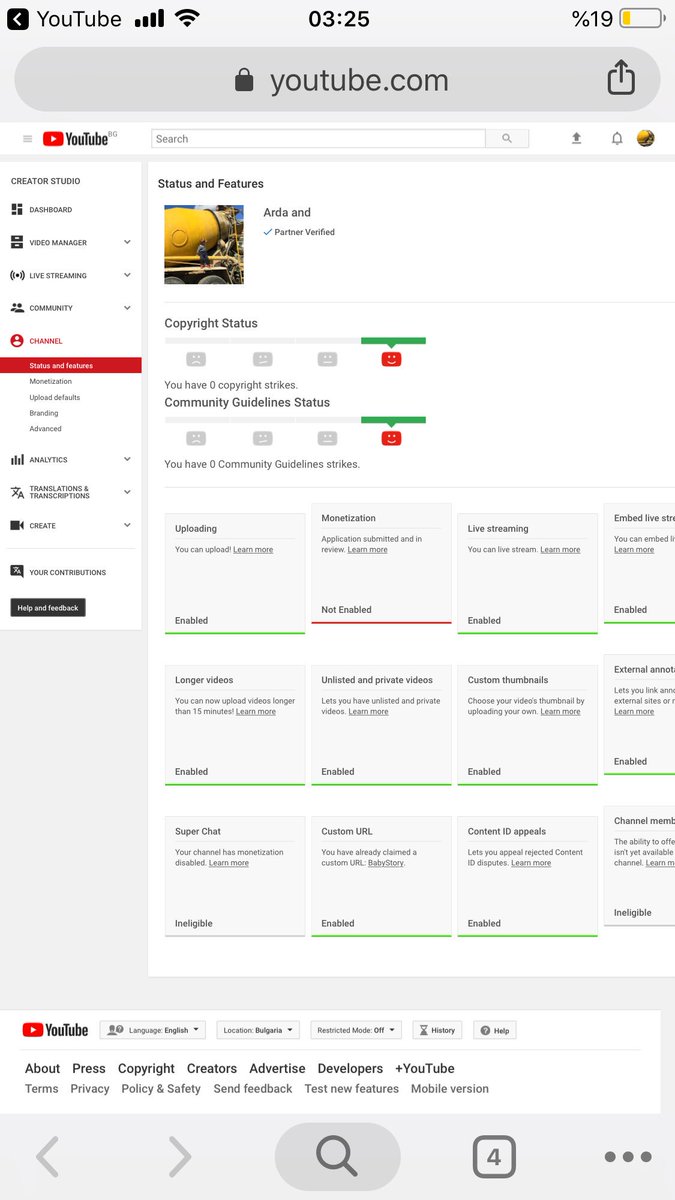Expand Translations & Transcriptions chevron
This screenshot has width=675, height=1200.
(x=127, y=492)
